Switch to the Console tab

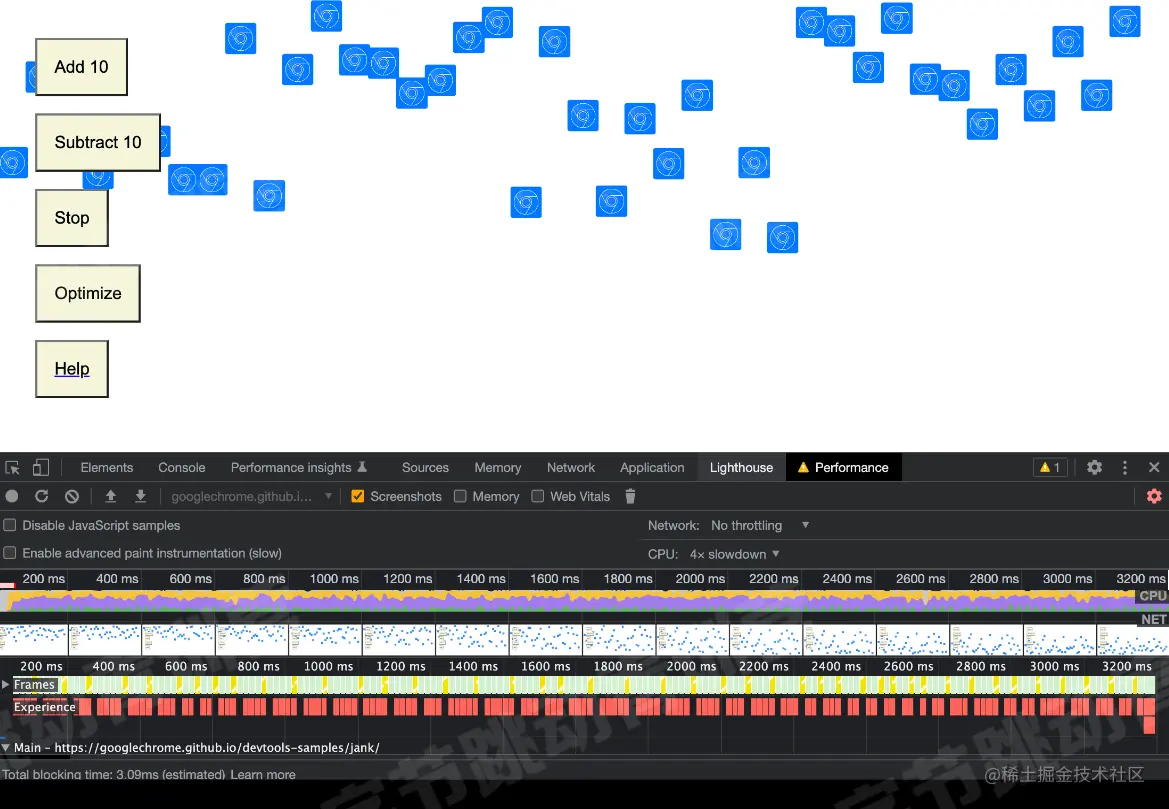pyautogui.click(x=181, y=468)
